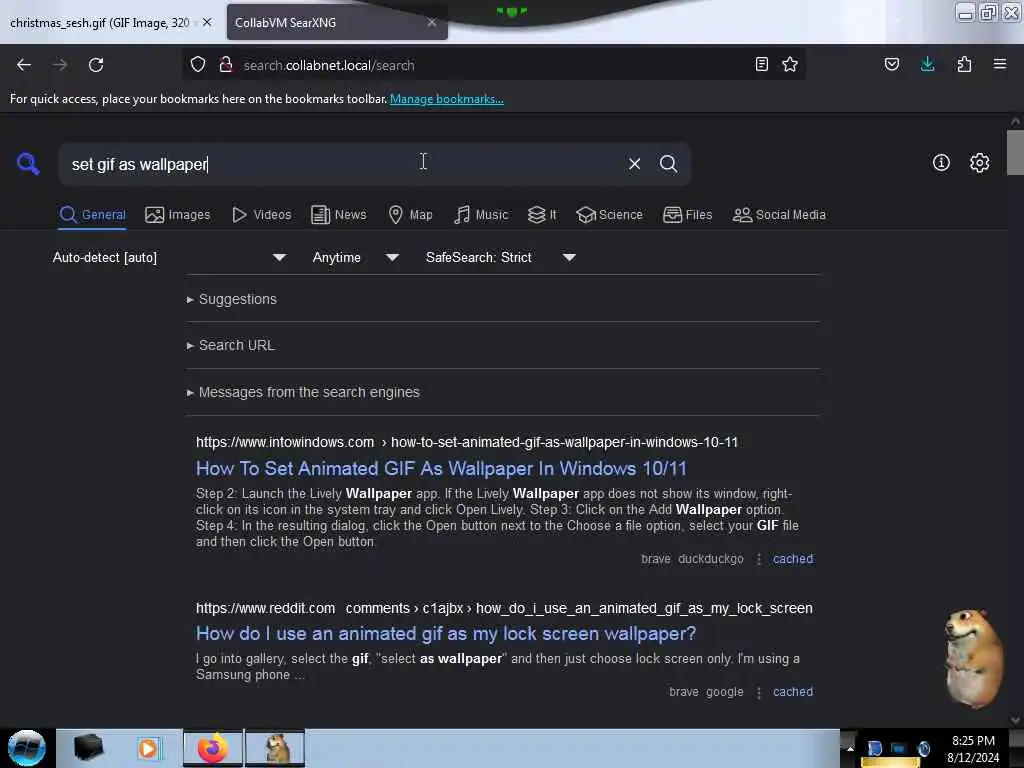Viewport: 1024px width, 768px height.
Task: Close the christmas_sesh.gif tab
Action: point(207,22)
